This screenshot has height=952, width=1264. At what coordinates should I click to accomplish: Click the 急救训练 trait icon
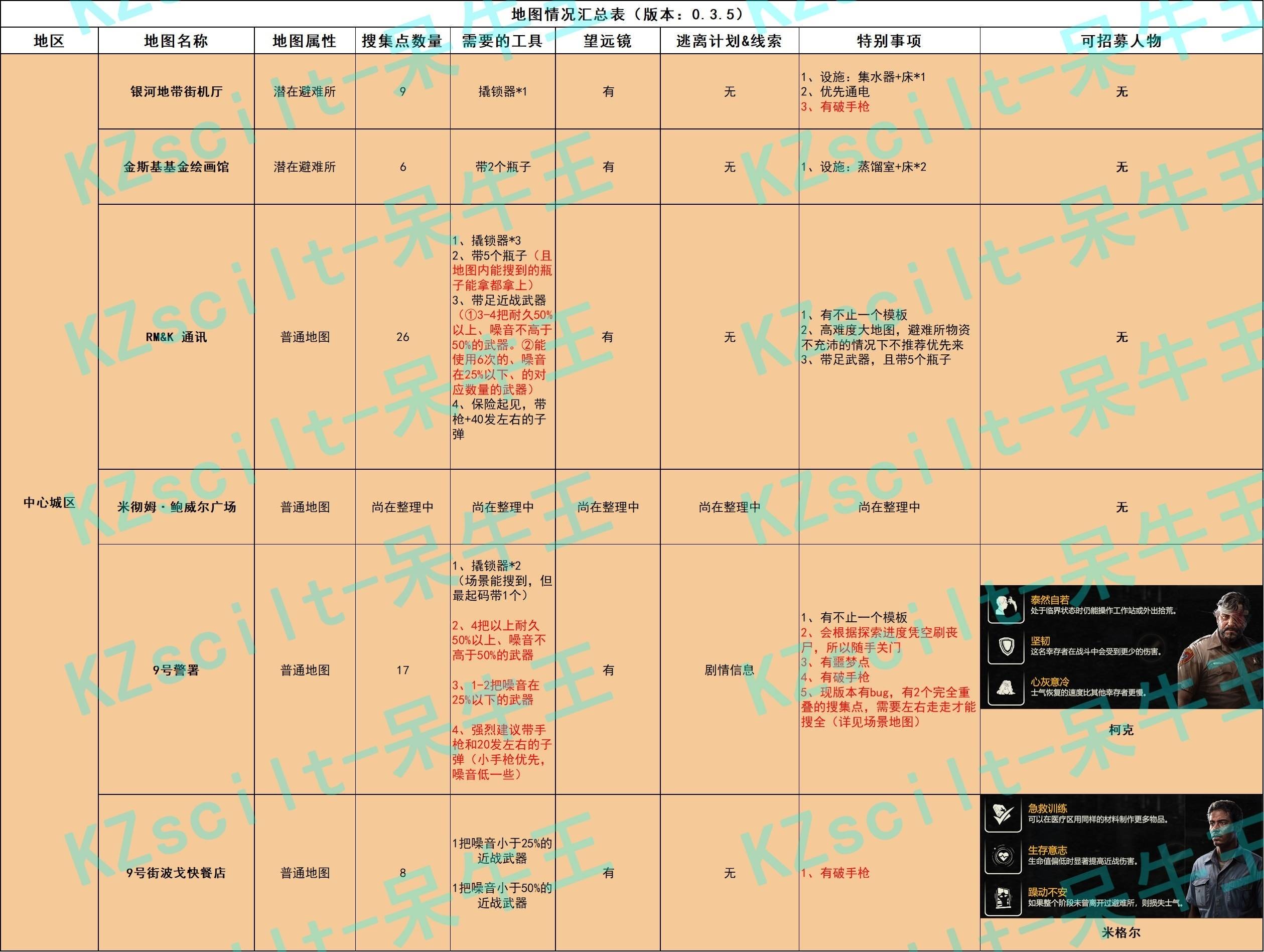point(1003,815)
